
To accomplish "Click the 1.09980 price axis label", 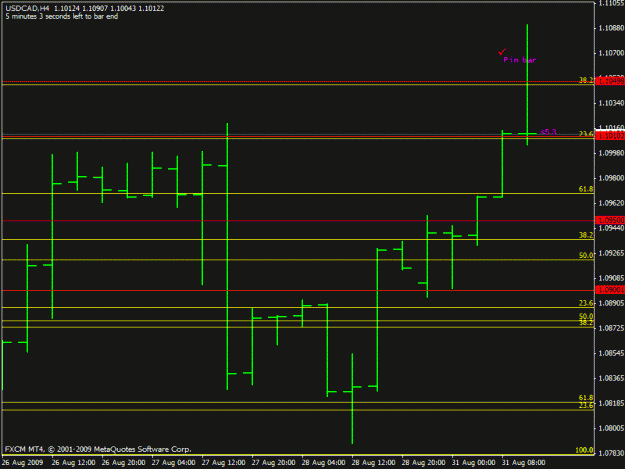I will [x=611, y=153].
